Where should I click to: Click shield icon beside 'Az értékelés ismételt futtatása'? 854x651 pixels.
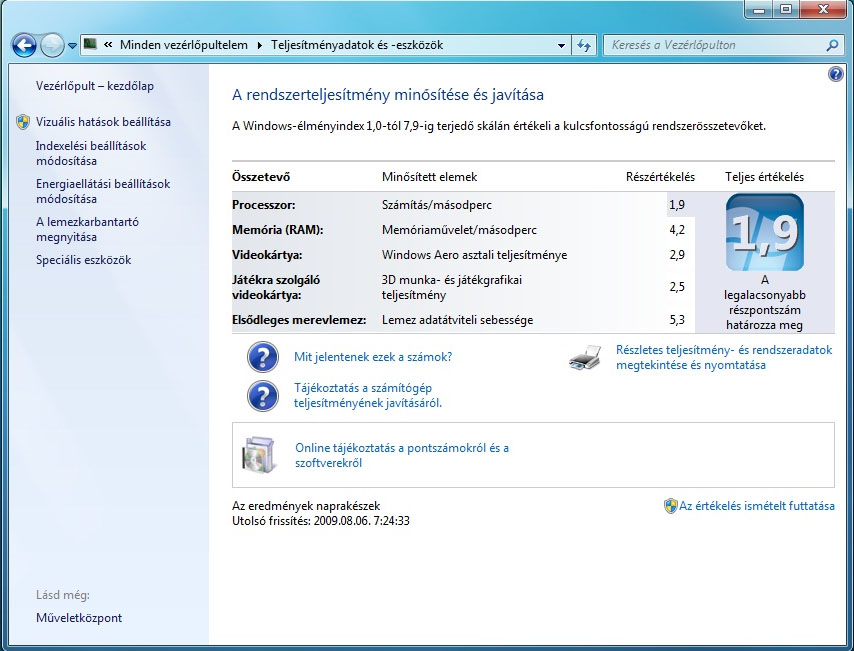(x=670, y=506)
